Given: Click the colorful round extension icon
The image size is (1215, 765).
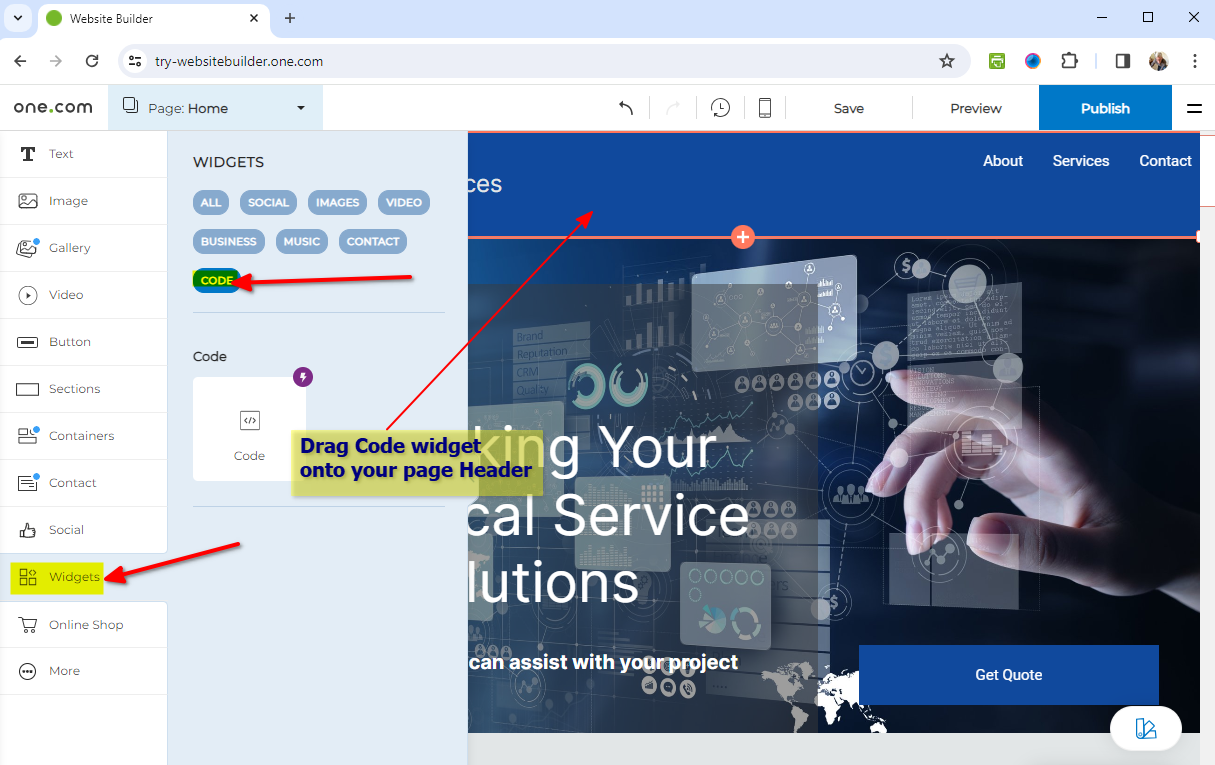Looking at the screenshot, I should [x=1033, y=61].
